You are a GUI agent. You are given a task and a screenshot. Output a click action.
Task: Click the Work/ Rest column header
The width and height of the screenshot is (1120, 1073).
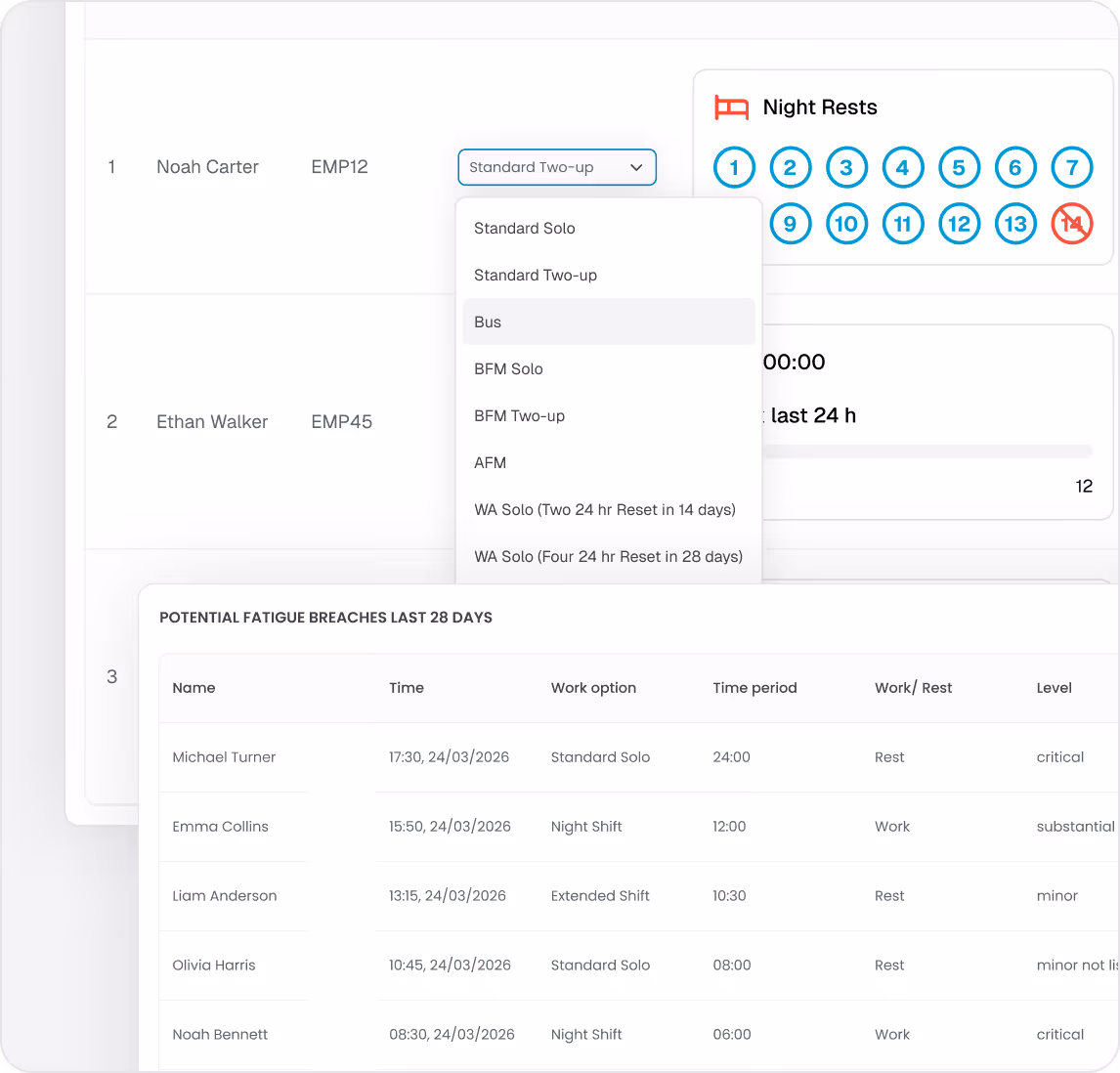[914, 688]
